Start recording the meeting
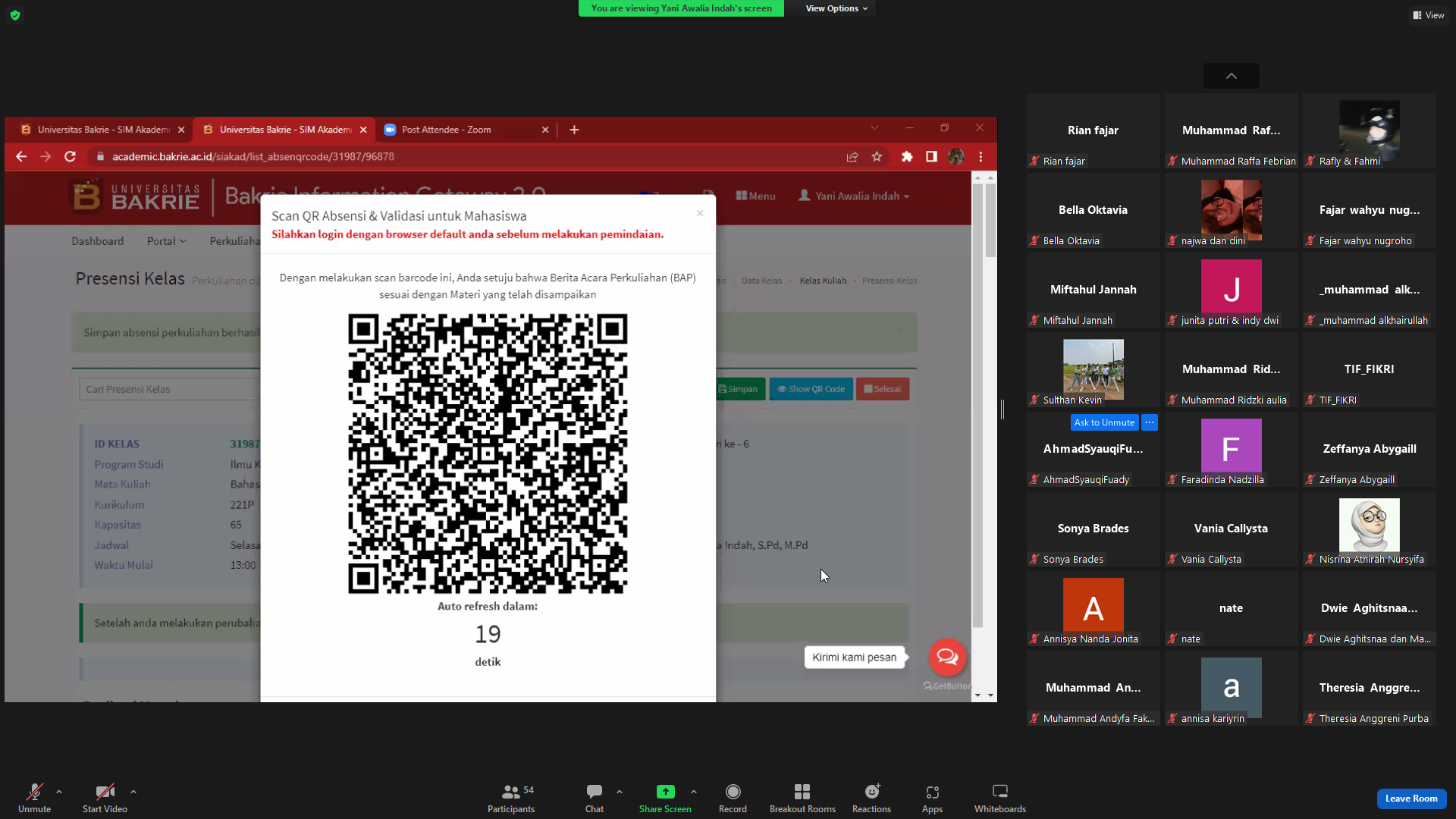The height and width of the screenshot is (819, 1456). click(x=733, y=798)
